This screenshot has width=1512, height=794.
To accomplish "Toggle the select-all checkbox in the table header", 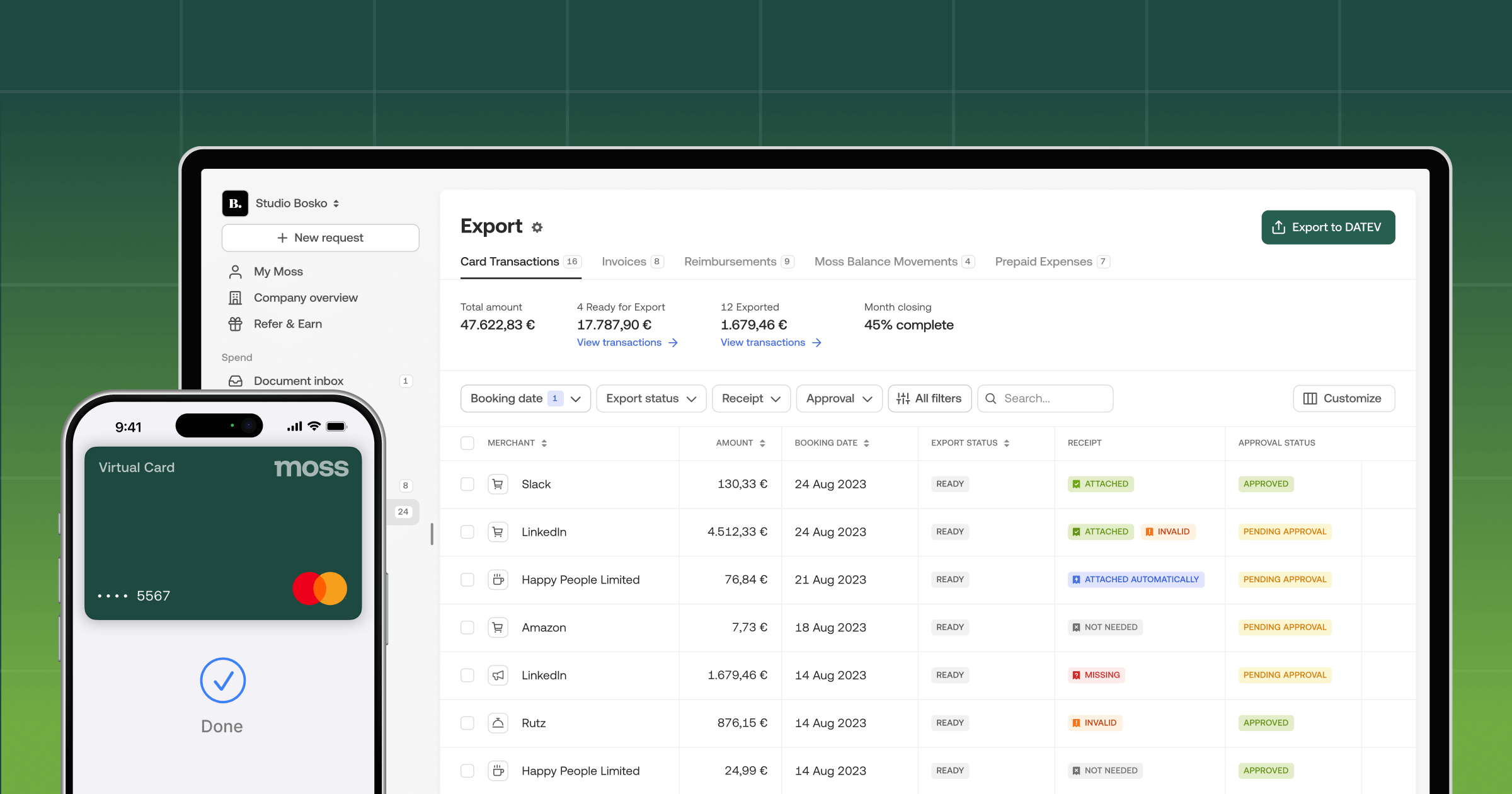I will click(467, 443).
